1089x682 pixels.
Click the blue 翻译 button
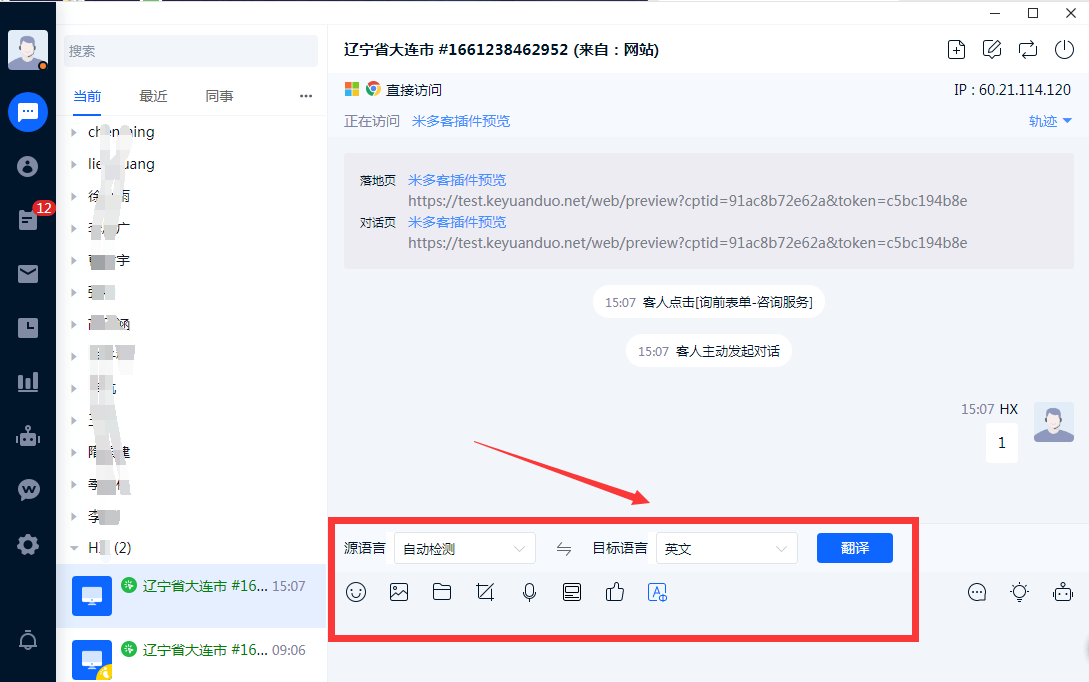tap(854, 548)
